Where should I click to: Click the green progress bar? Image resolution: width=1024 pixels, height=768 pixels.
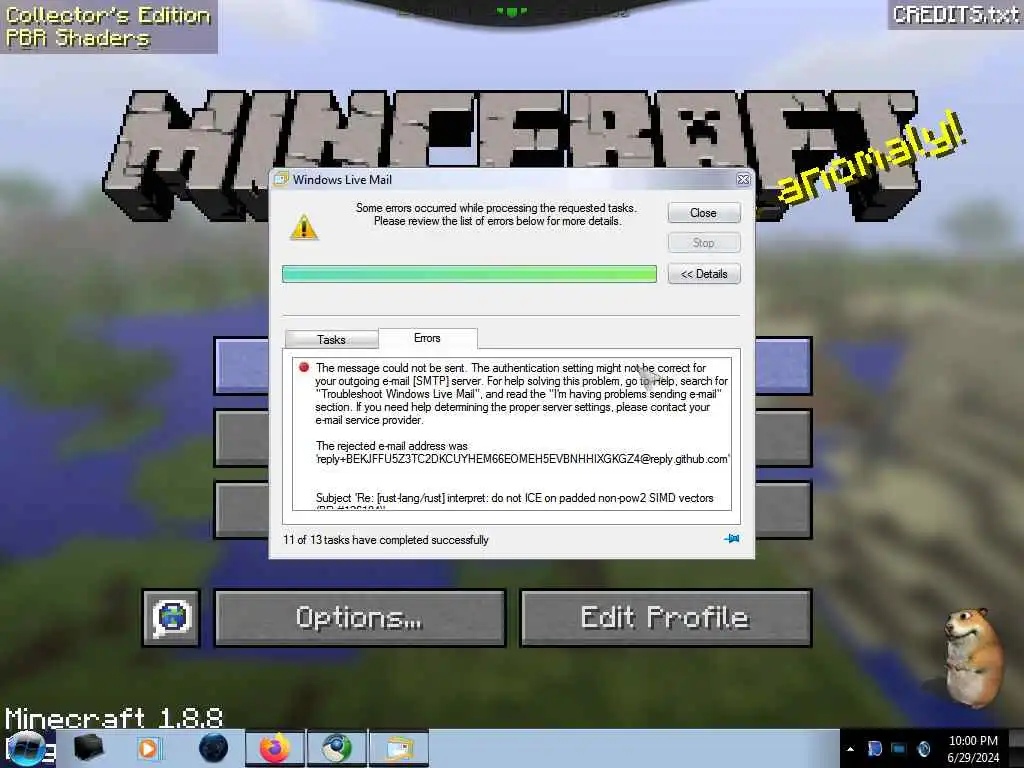(x=469, y=274)
